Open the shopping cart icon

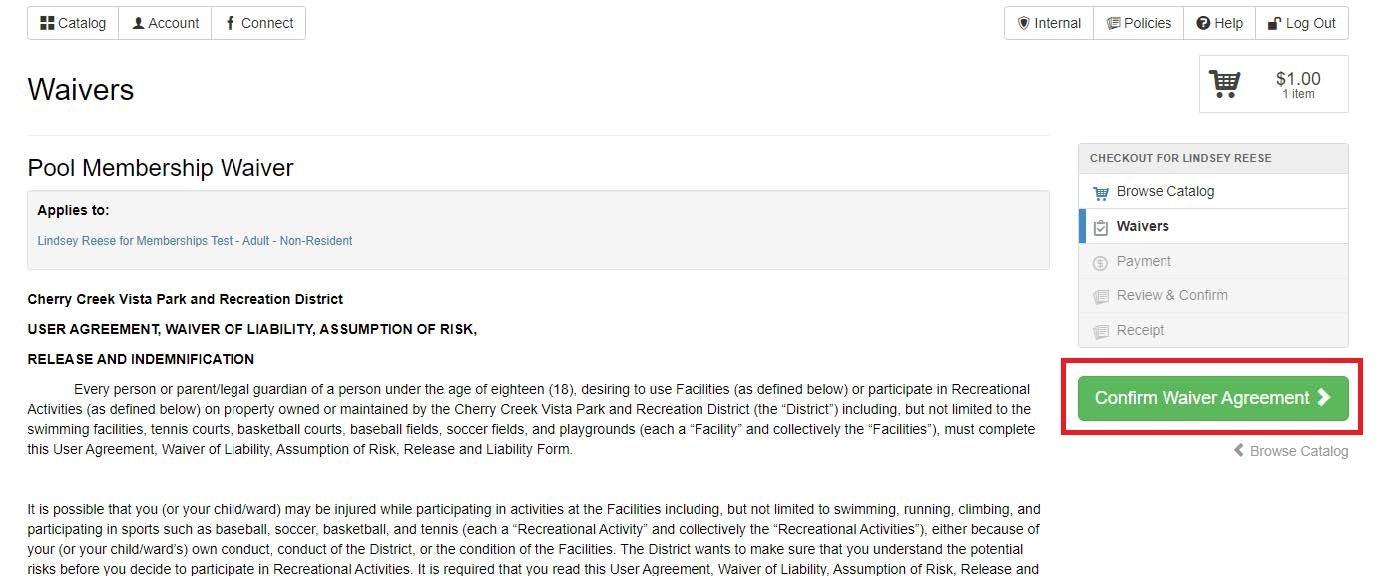[1225, 83]
